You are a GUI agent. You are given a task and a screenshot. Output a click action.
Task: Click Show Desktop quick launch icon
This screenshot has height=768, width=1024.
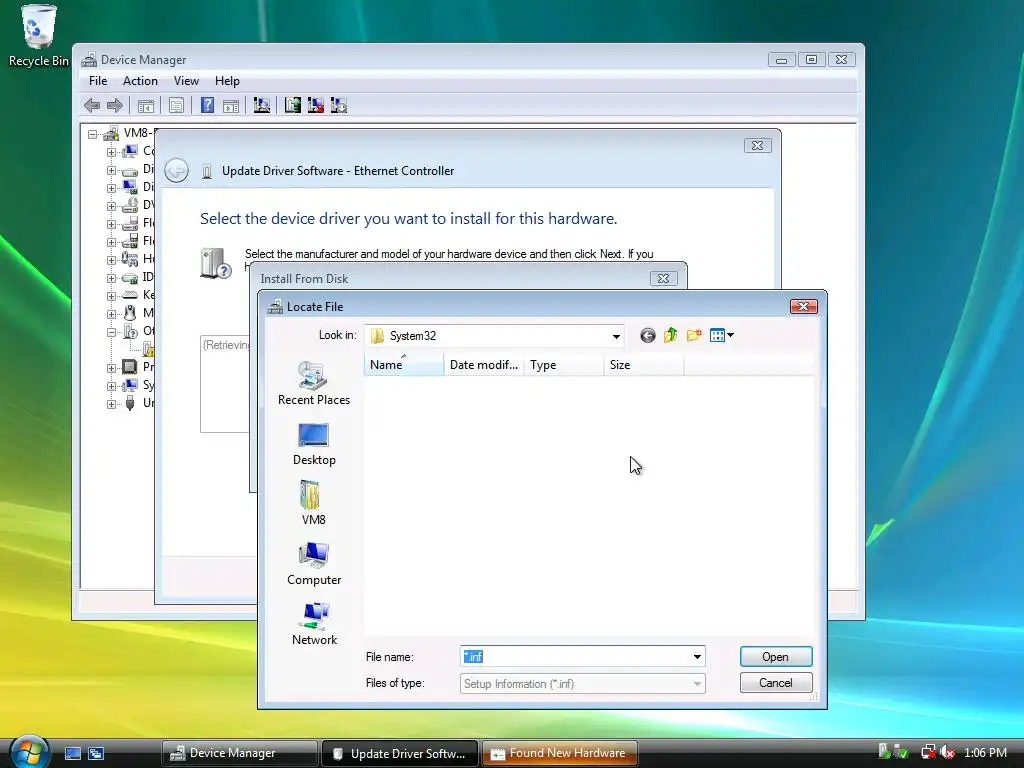(x=72, y=754)
